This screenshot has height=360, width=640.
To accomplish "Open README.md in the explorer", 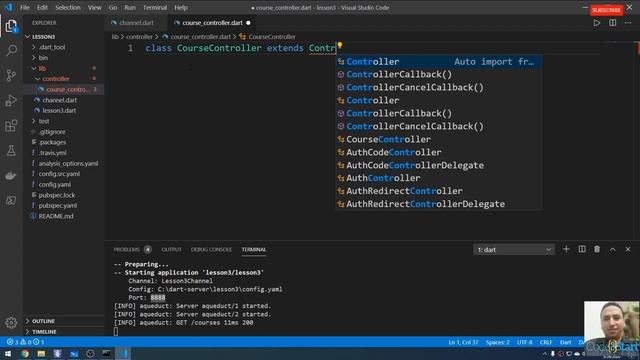I will click(x=56, y=216).
